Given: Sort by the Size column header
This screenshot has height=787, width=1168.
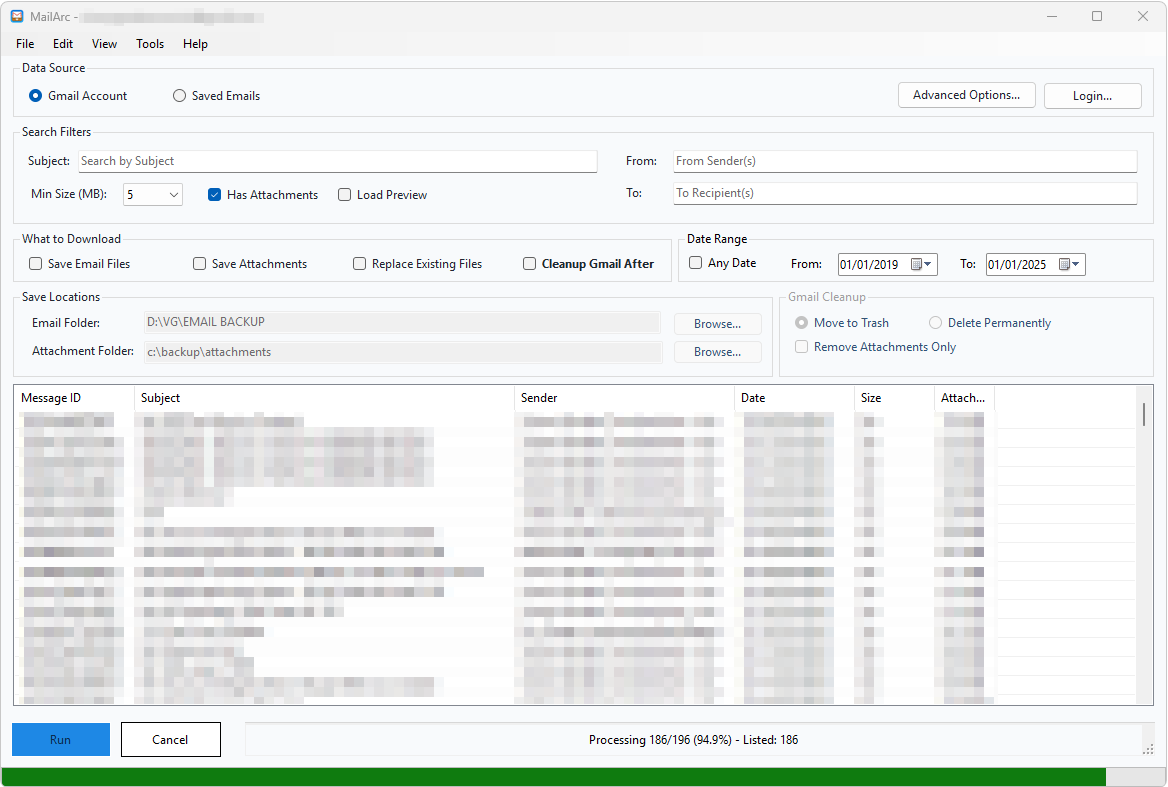Looking at the screenshot, I should [894, 398].
